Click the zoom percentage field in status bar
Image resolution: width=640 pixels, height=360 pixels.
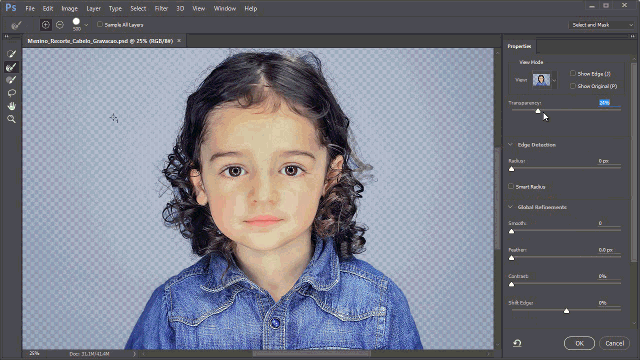click(x=34, y=353)
